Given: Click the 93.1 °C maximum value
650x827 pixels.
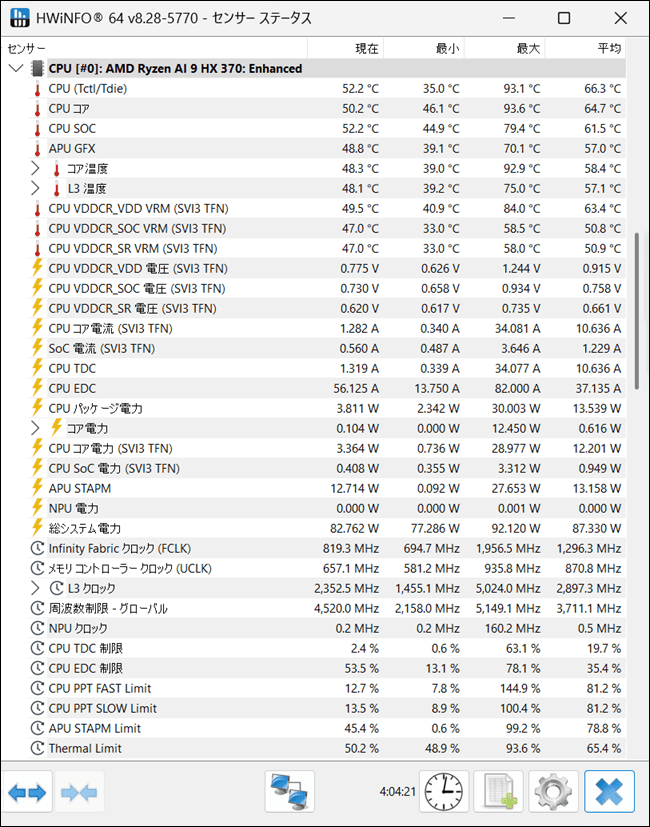Looking at the screenshot, I should (x=521, y=89).
